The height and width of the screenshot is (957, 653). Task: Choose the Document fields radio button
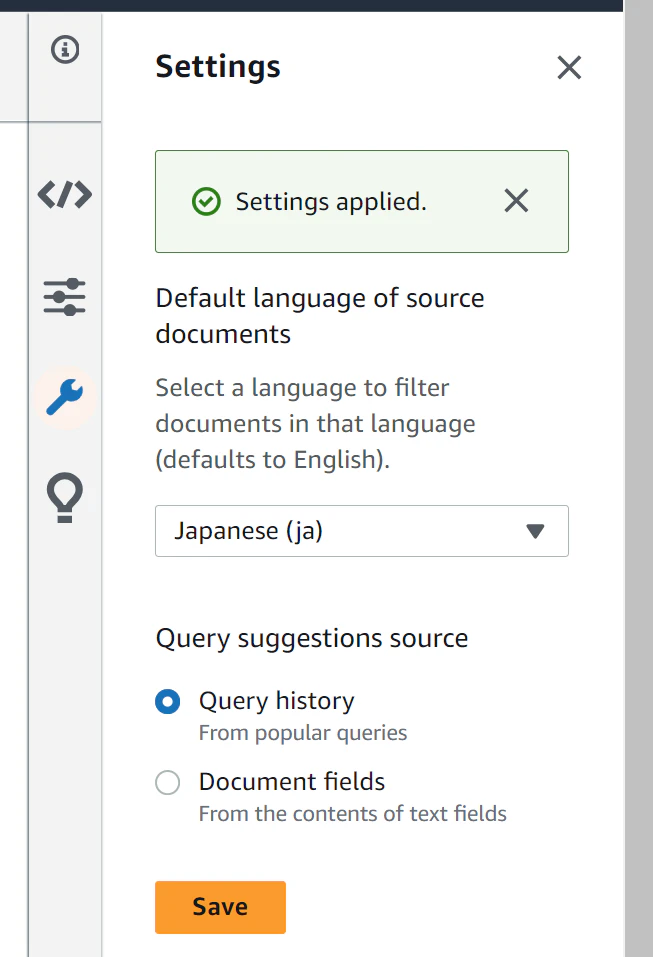[x=168, y=783]
